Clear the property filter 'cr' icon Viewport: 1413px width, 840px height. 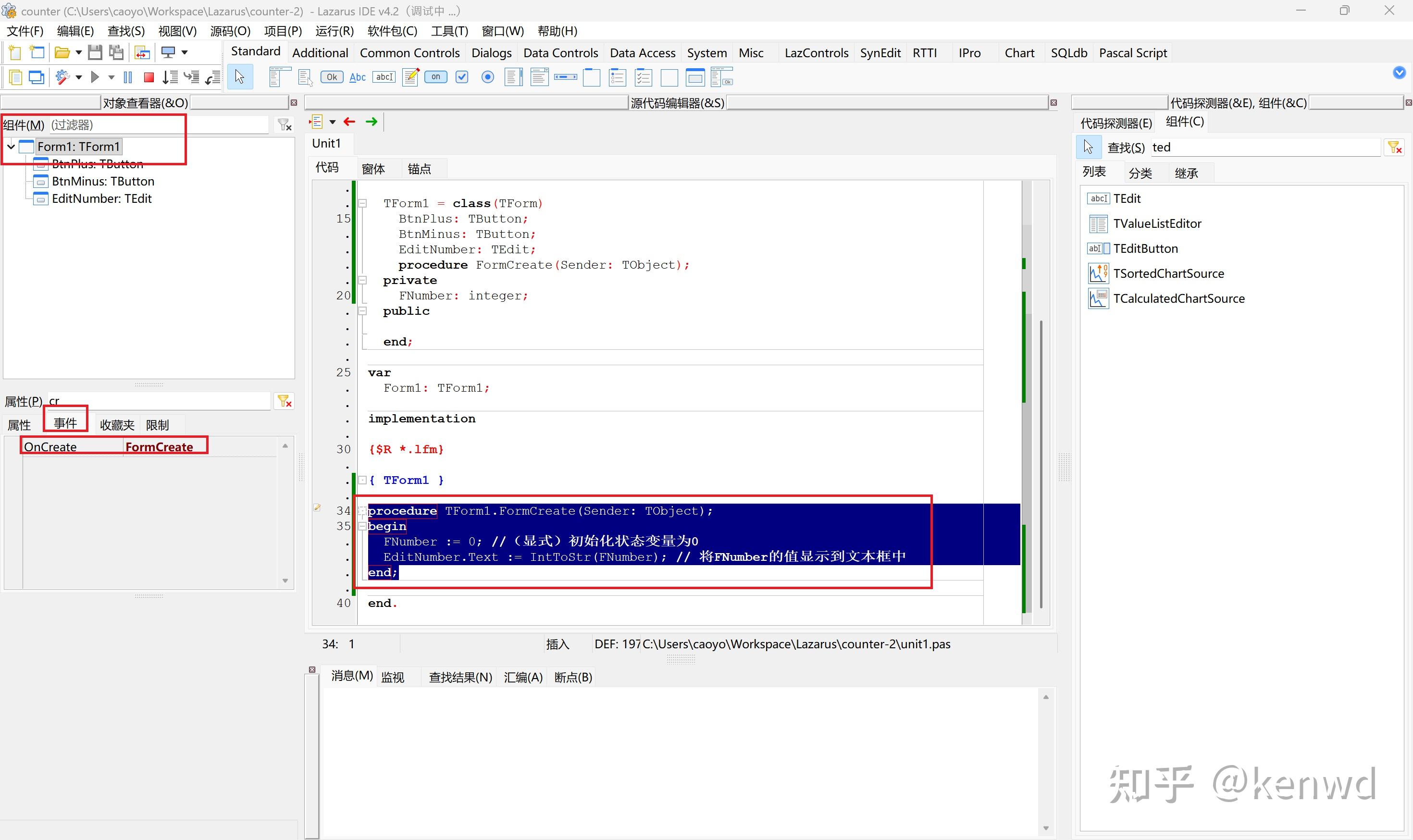tap(284, 401)
